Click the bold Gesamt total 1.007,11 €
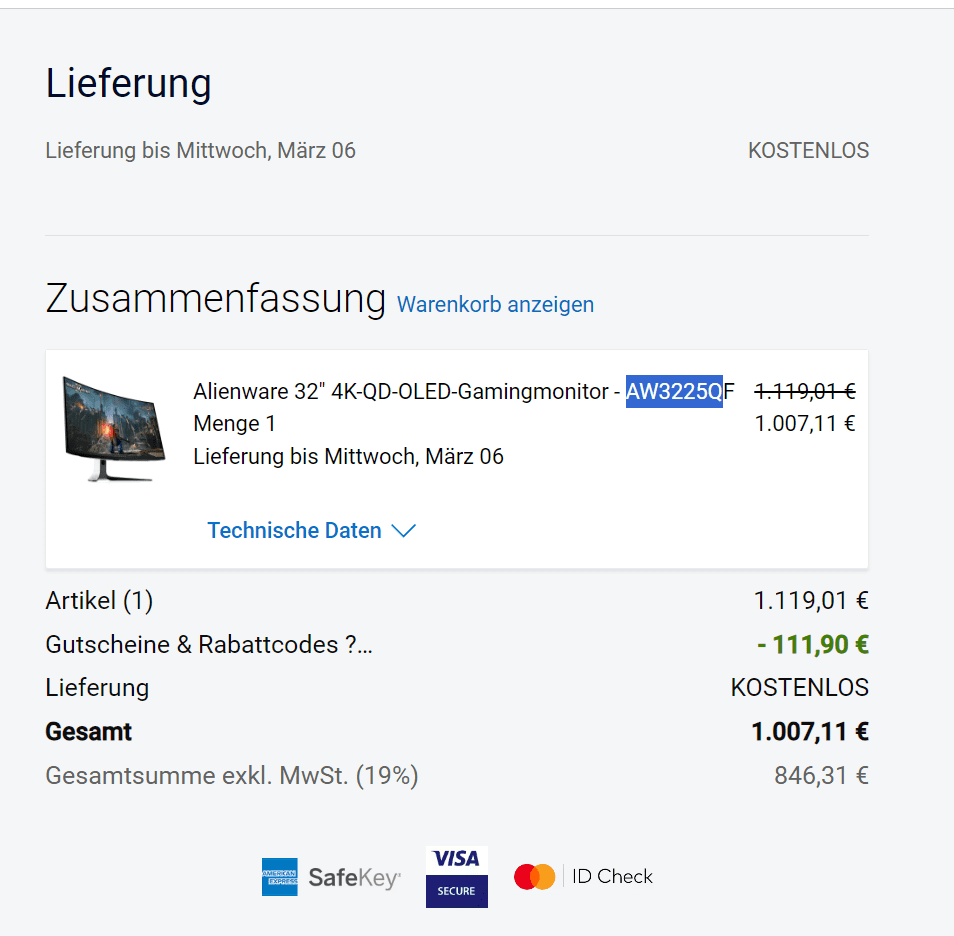Image resolution: width=954 pixels, height=936 pixels. click(x=810, y=732)
